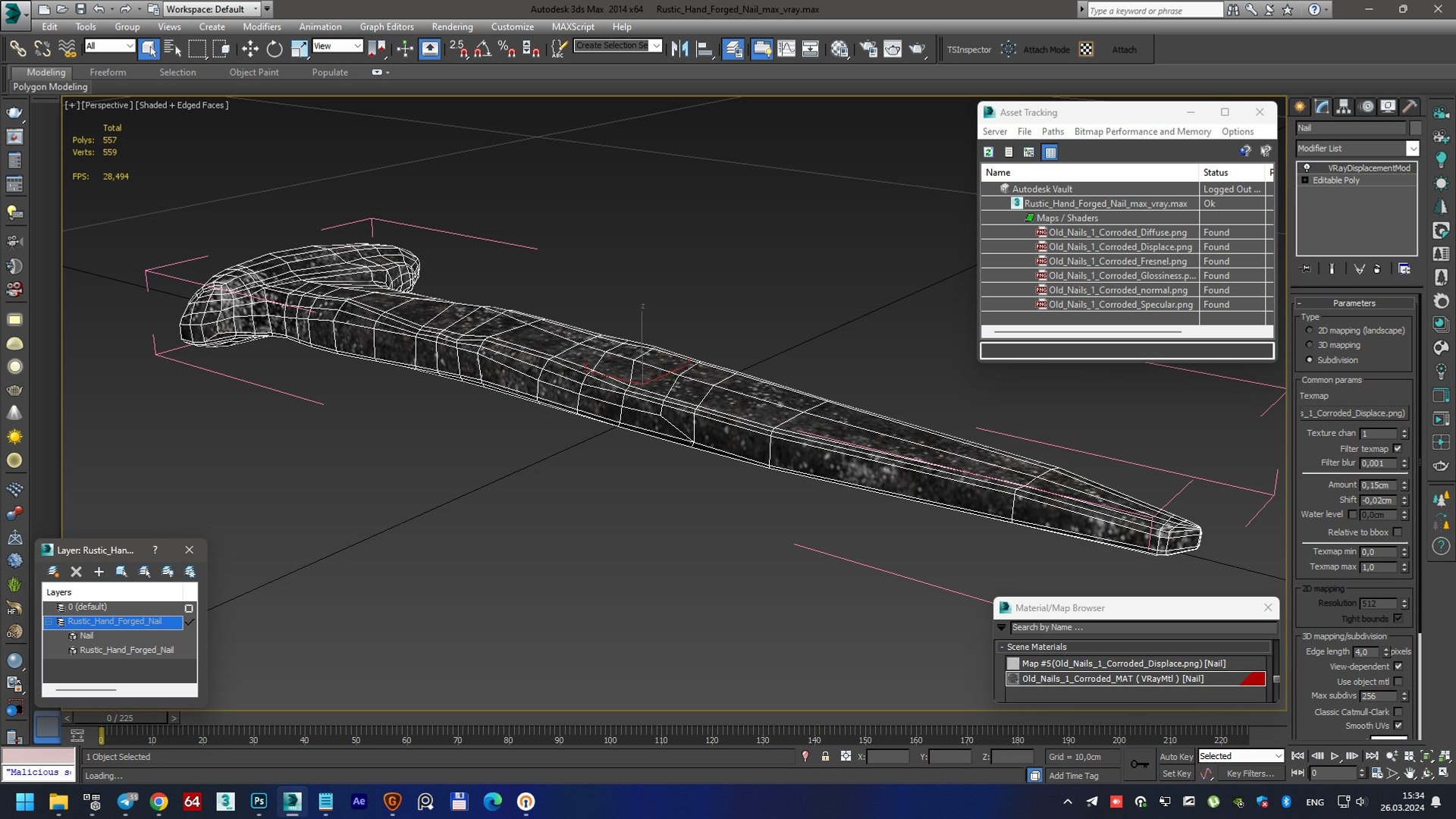Delete layer using X icon in Layer panel
1456x819 pixels.
(x=76, y=572)
